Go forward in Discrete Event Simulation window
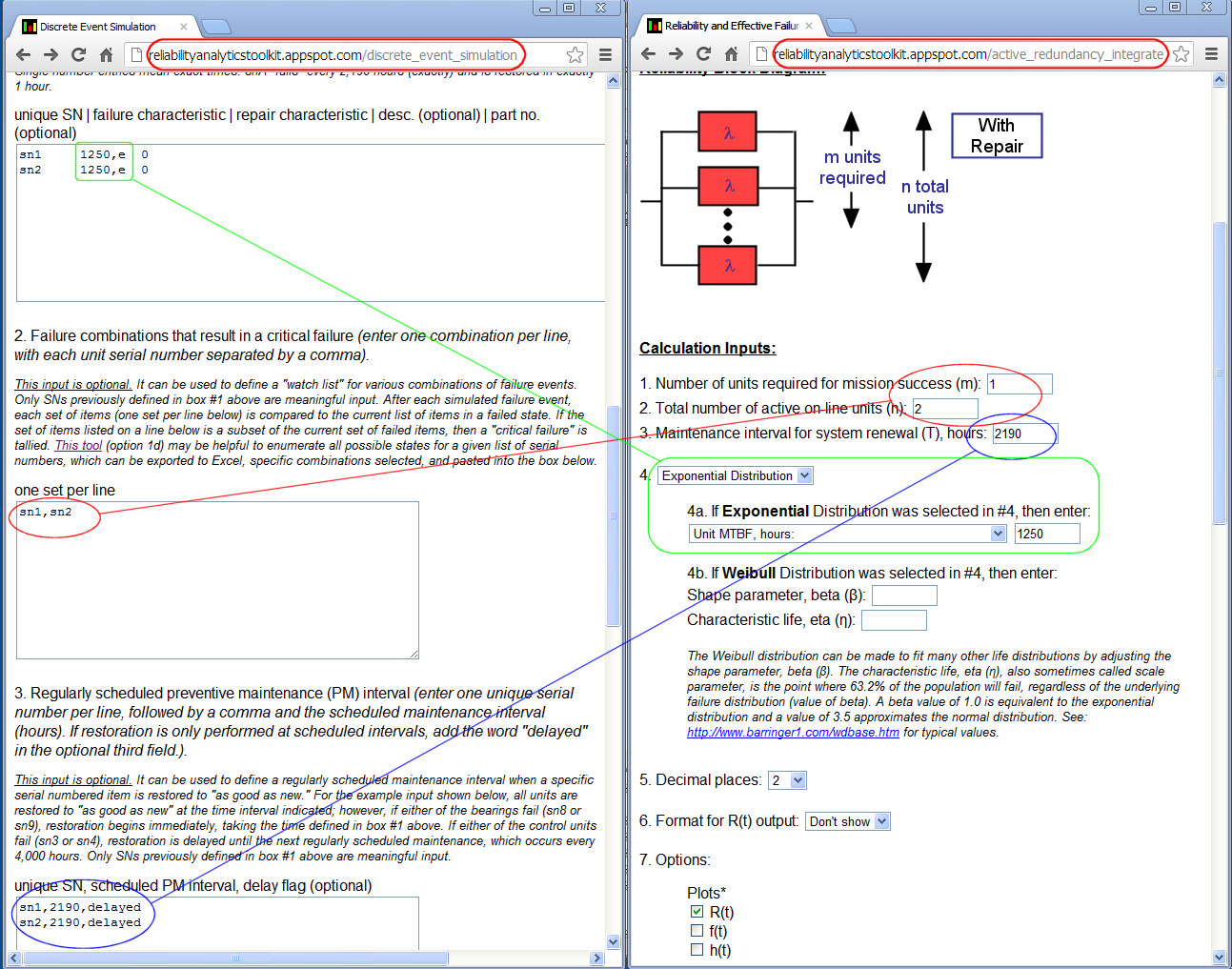Image resolution: width=1232 pixels, height=969 pixels. pos(51,54)
